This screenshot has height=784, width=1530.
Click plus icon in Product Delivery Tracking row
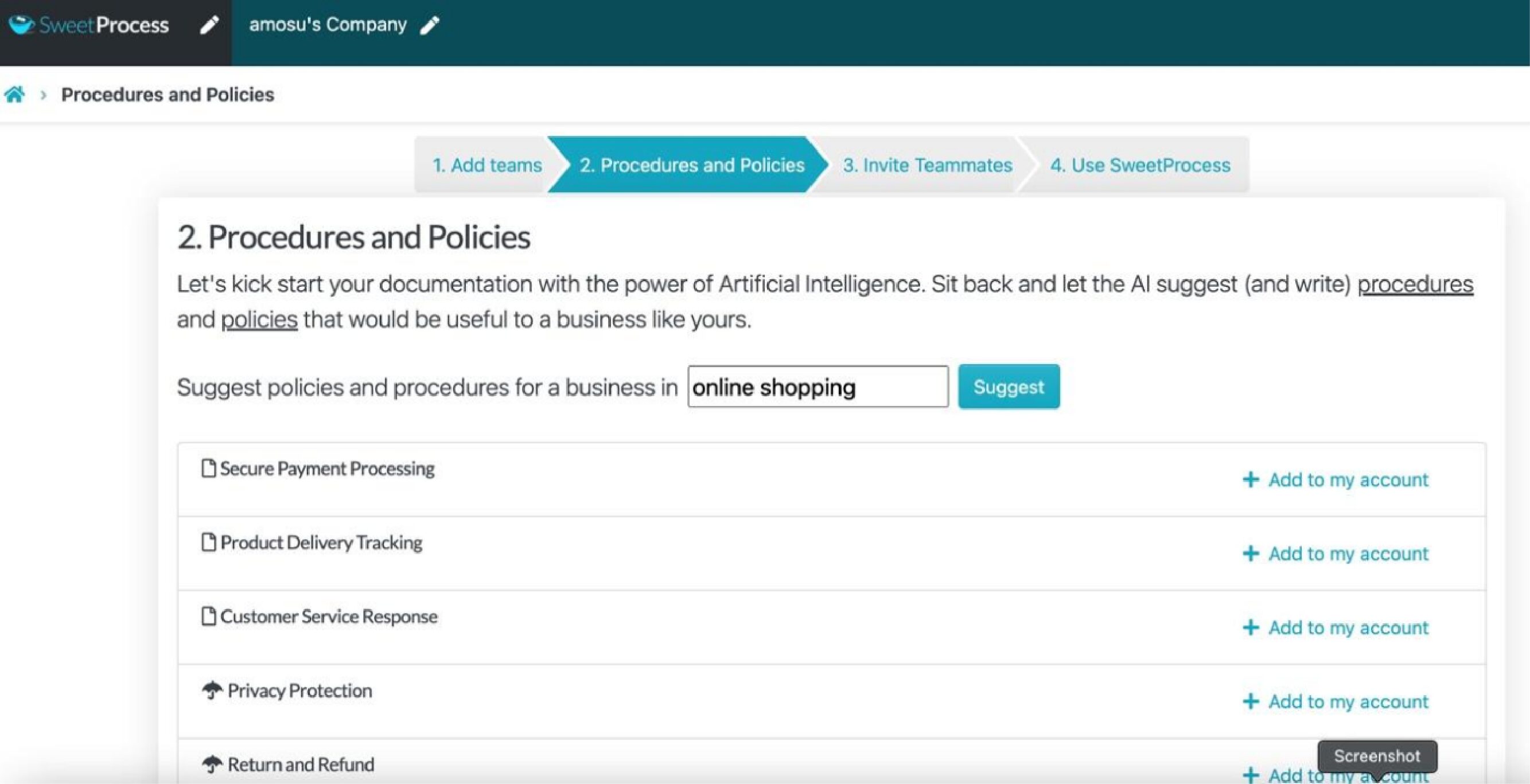(x=1251, y=553)
